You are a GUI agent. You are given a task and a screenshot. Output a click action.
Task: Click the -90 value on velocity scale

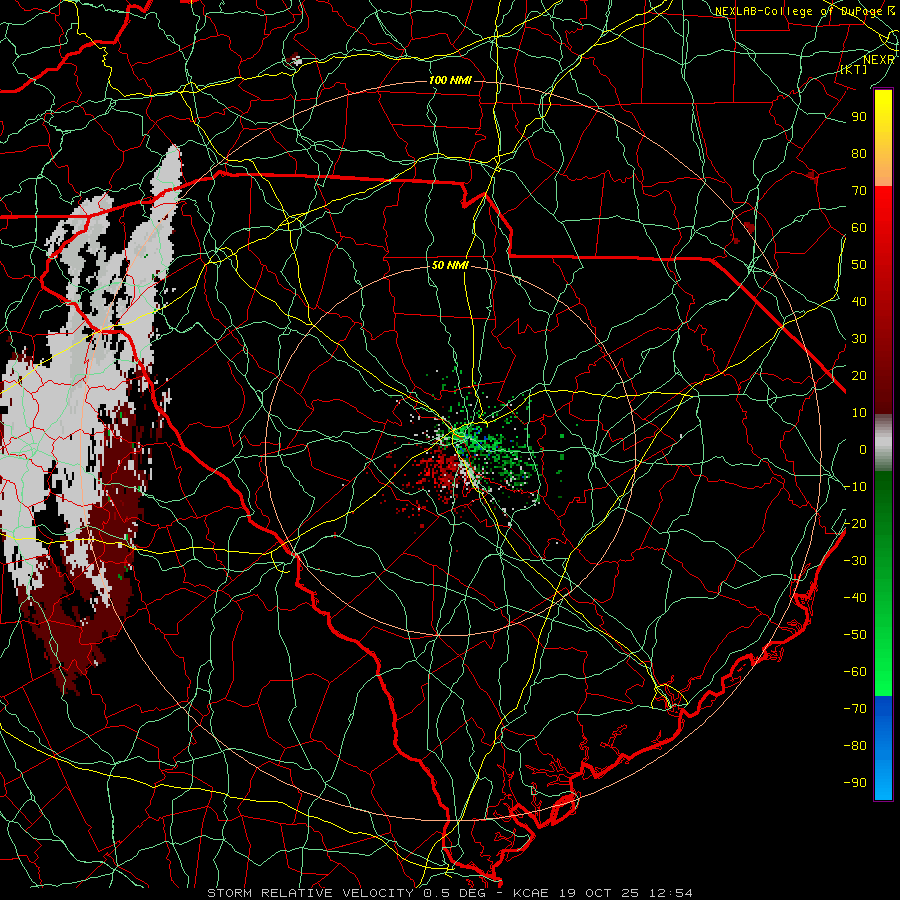point(856,783)
